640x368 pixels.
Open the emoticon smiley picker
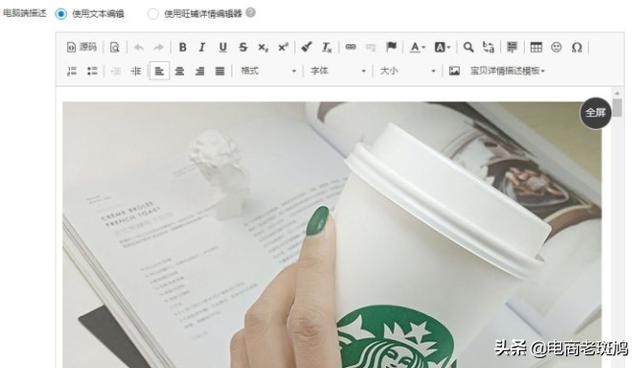[x=556, y=47]
